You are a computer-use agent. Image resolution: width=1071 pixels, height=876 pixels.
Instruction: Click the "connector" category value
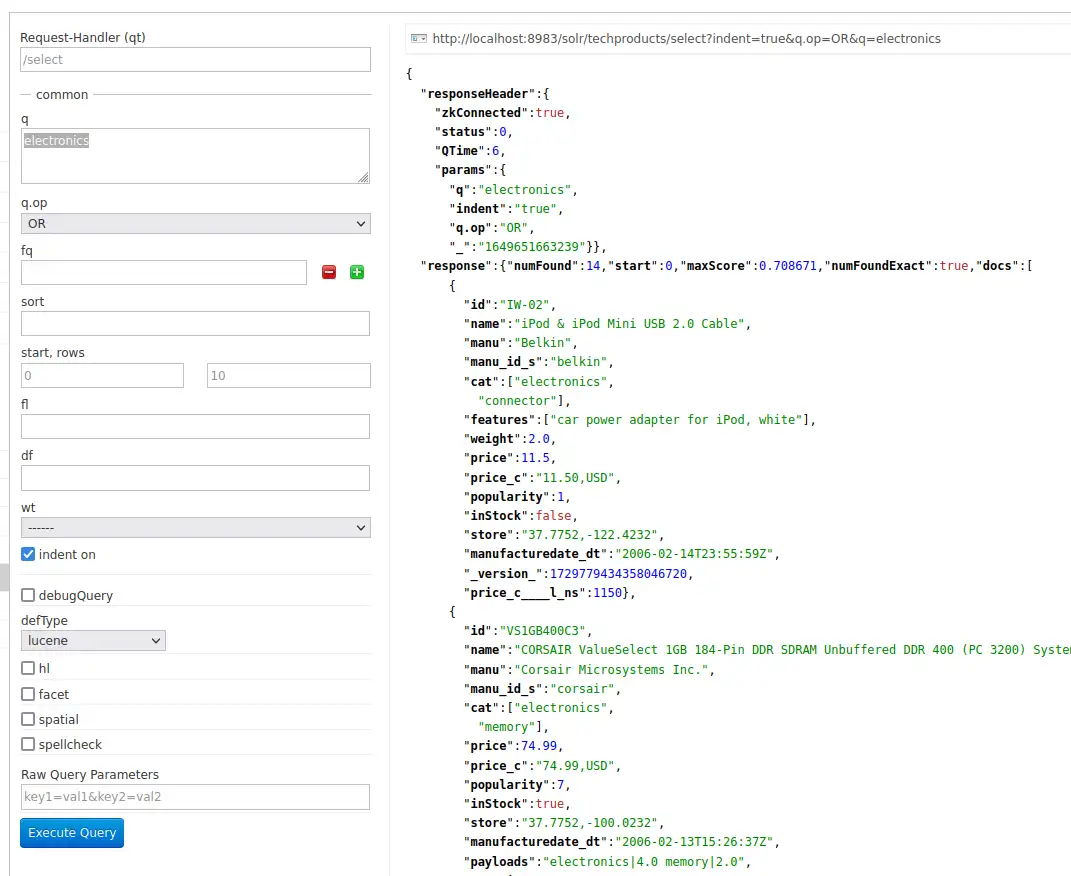(x=518, y=401)
